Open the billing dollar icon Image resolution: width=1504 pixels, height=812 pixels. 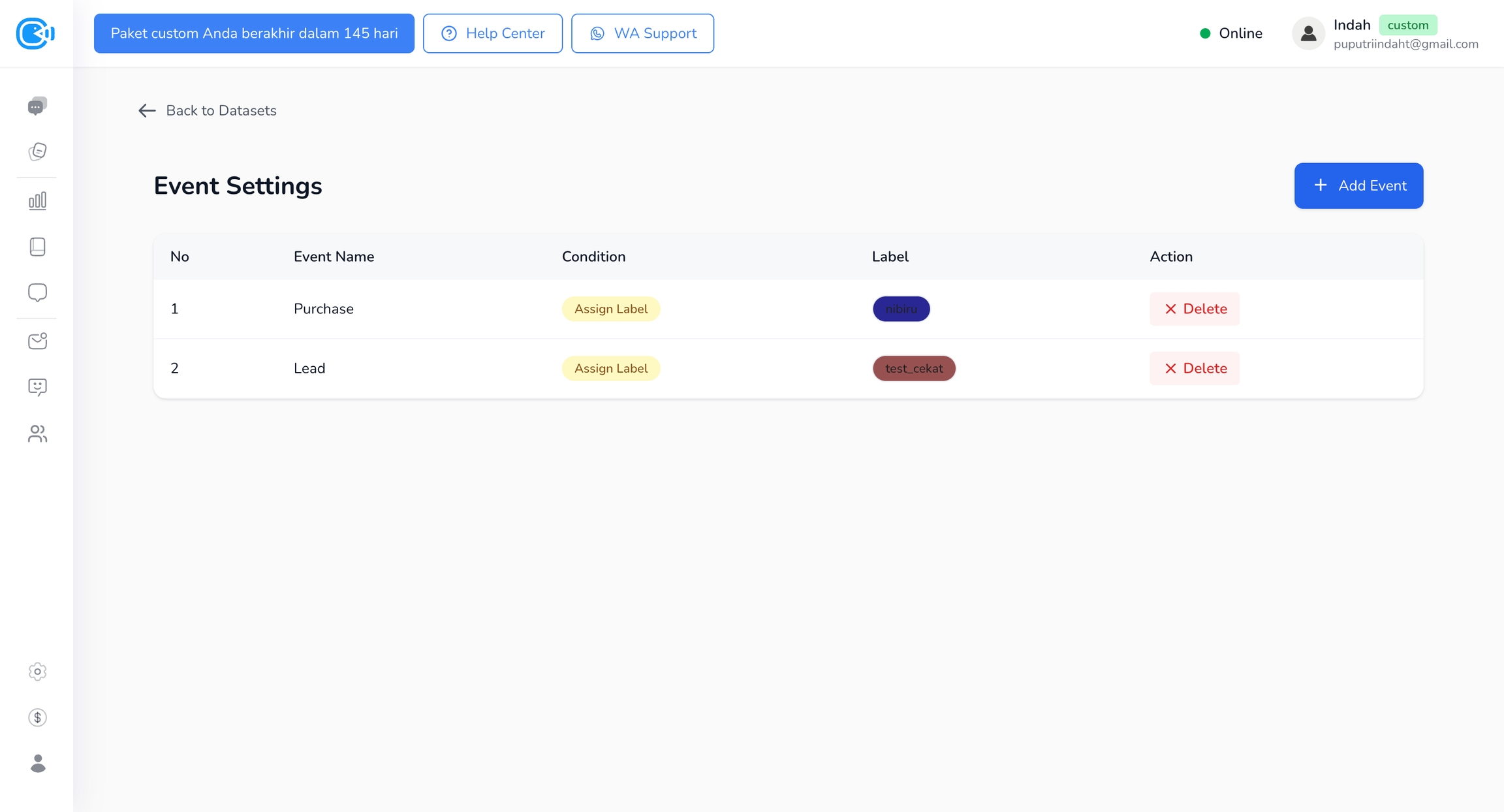pos(37,717)
